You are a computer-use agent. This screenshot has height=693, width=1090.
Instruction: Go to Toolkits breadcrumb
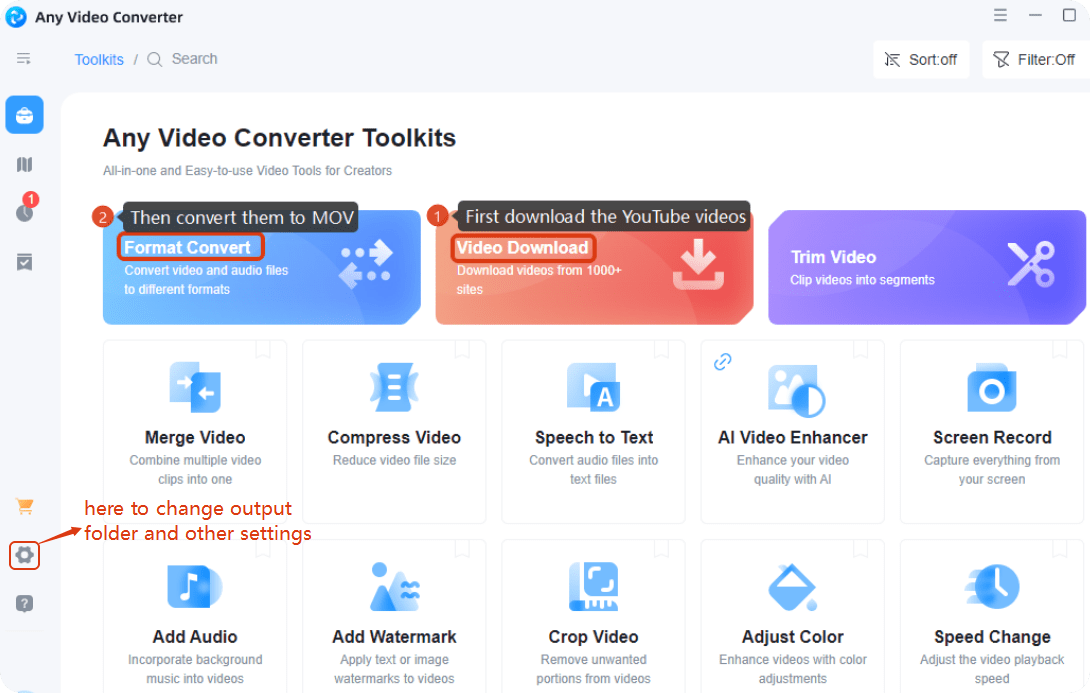(99, 60)
